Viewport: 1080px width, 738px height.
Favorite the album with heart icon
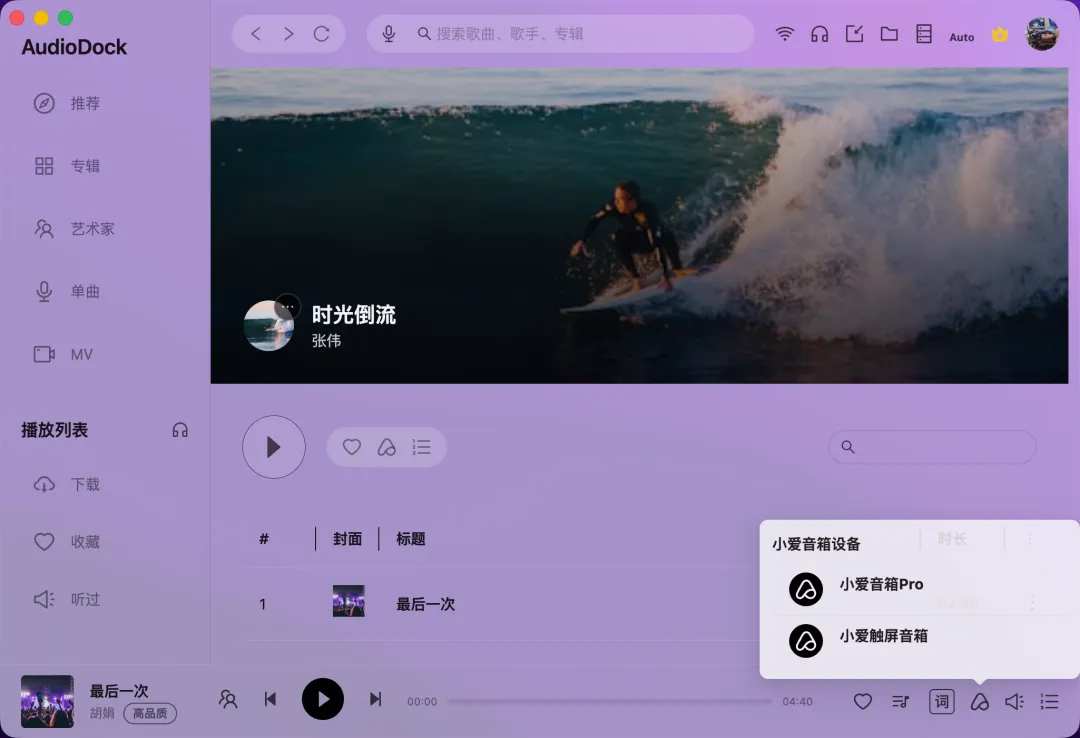pos(352,447)
